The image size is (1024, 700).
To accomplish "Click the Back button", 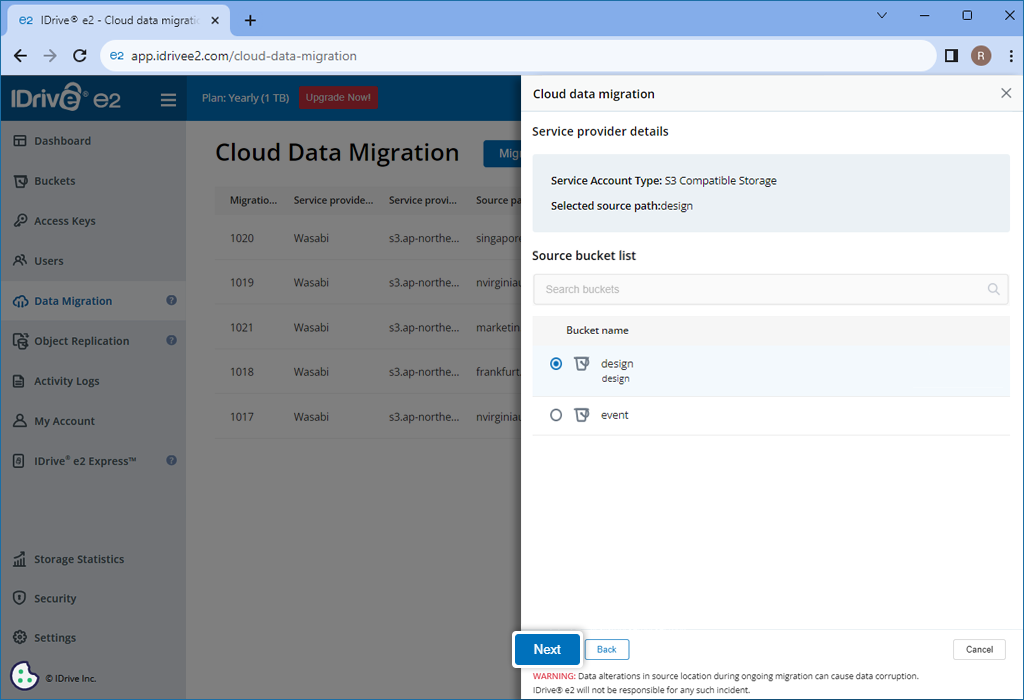I will pos(607,650).
